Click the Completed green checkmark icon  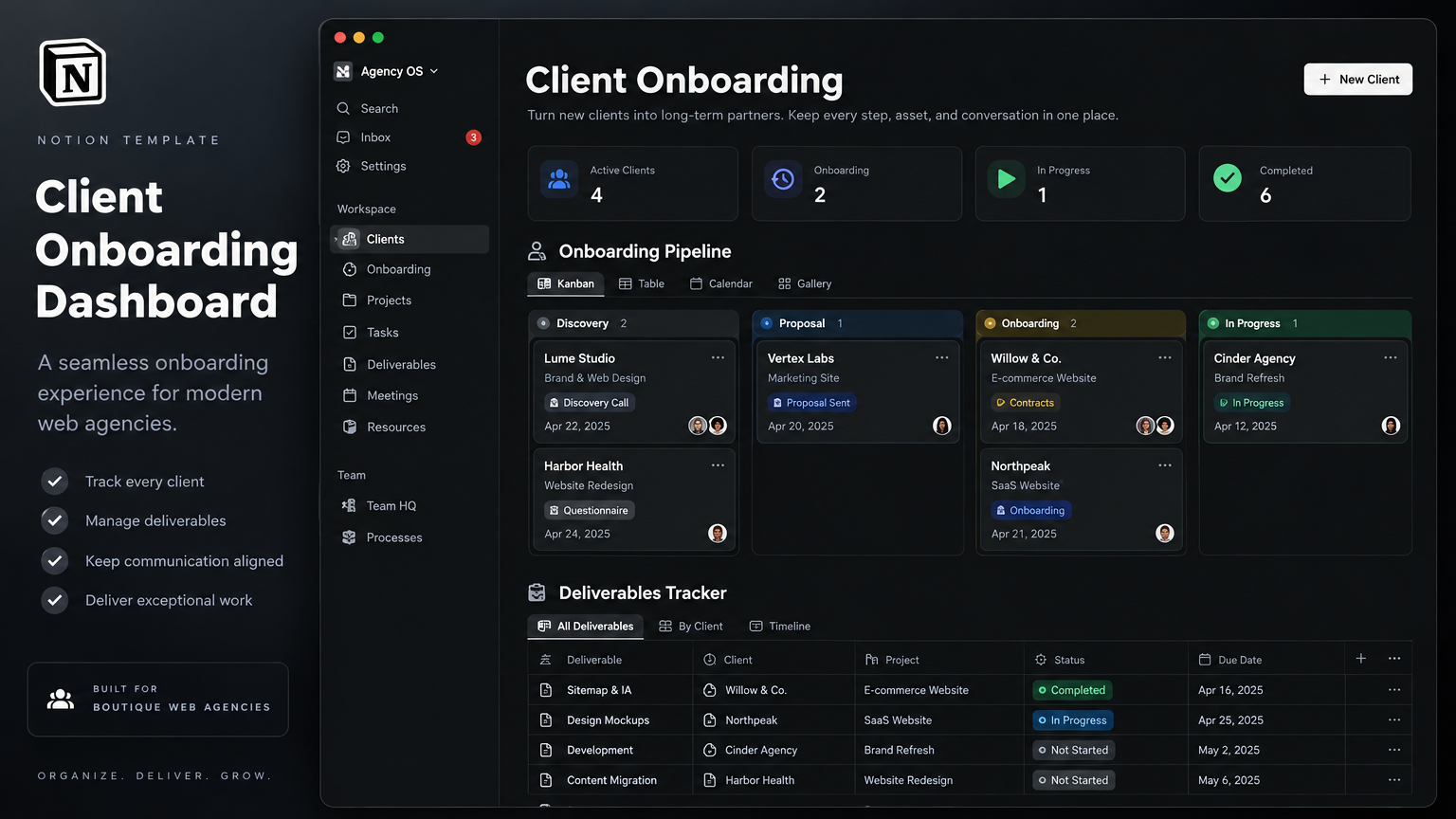coord(1228,178)
